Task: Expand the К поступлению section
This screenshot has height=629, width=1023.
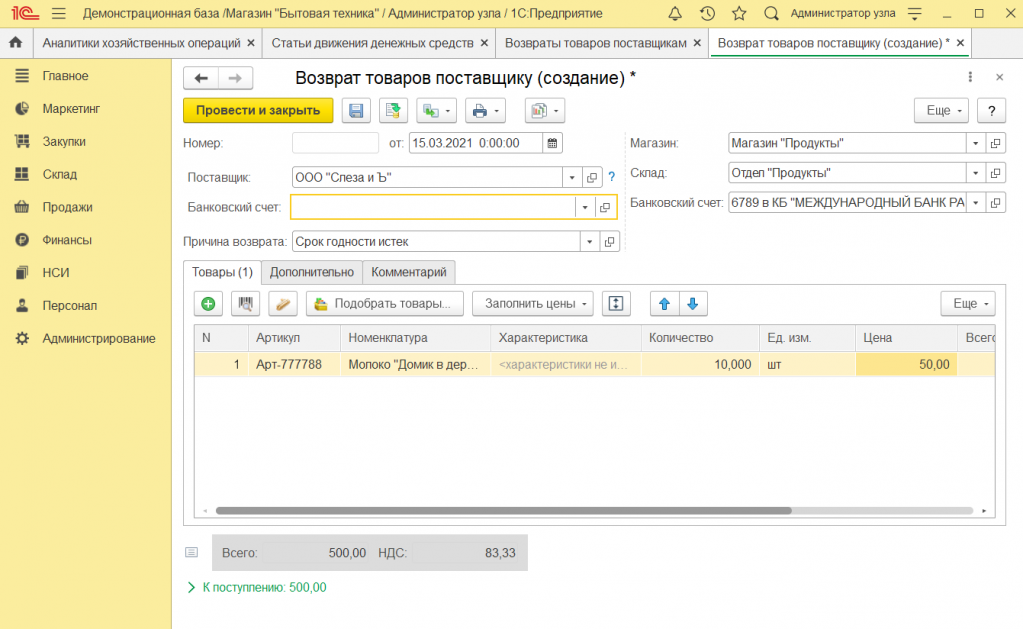Action: point(192,588)
